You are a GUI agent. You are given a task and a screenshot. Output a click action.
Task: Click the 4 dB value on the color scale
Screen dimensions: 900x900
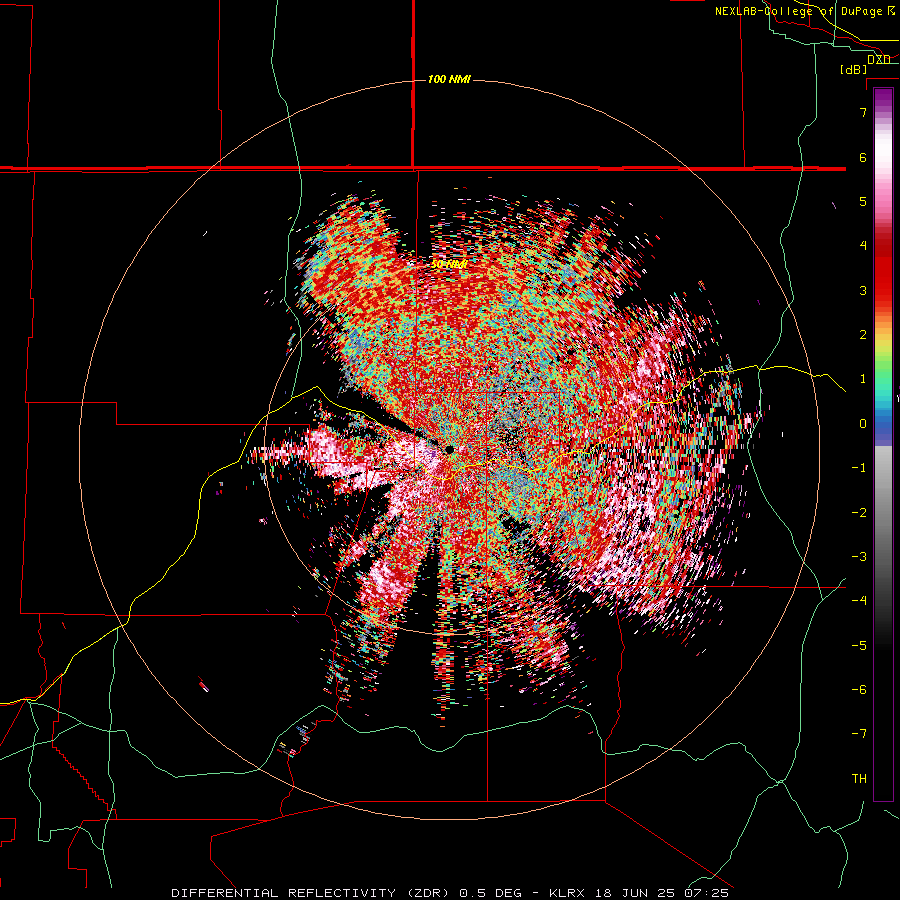[863, 246]
